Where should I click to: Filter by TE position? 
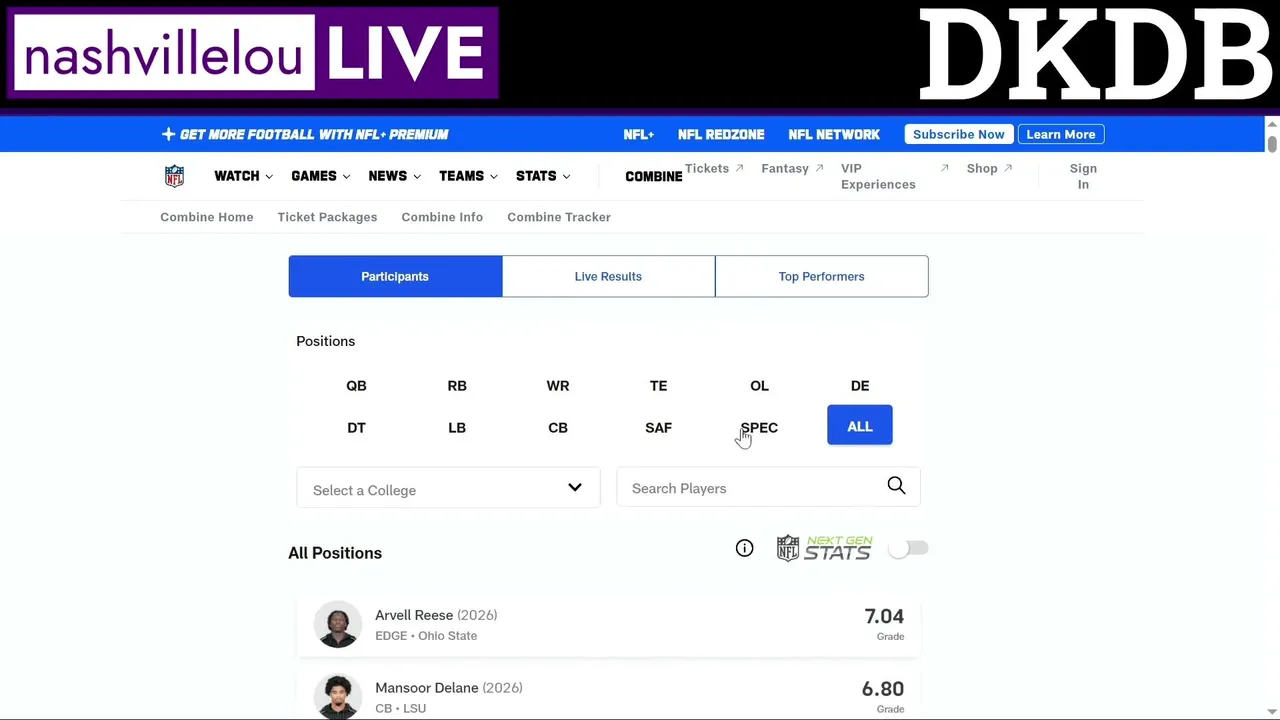point(658,385)
